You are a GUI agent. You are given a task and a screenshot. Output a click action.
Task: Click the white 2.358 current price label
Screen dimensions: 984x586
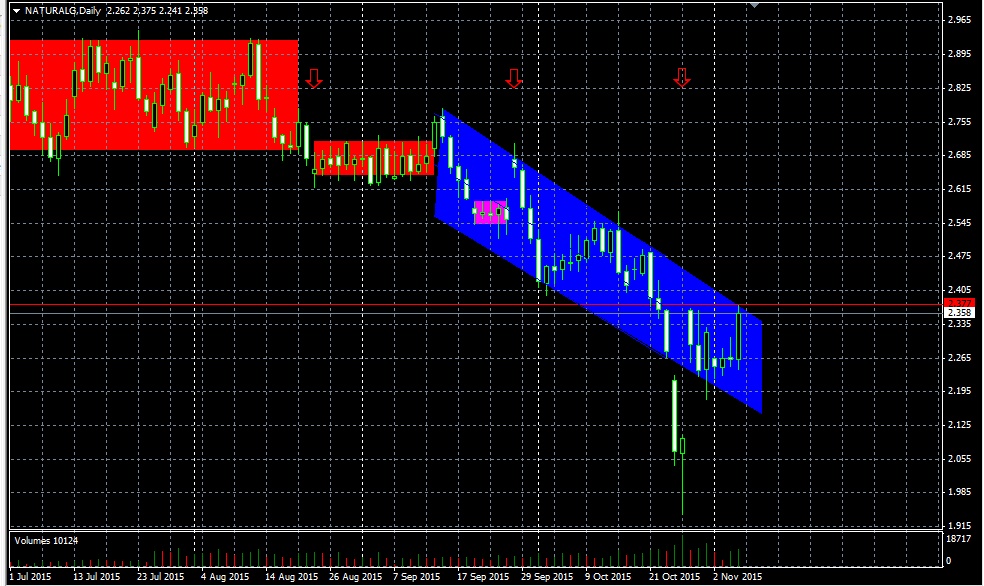click(x=959, y=313)
